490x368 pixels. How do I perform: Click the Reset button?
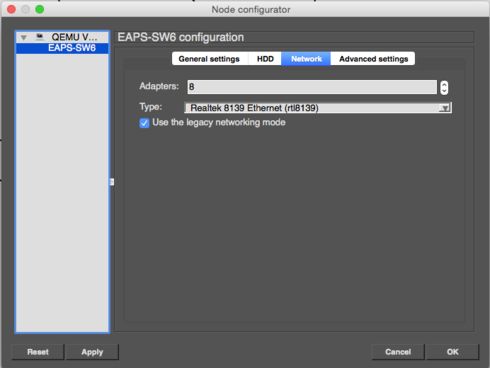pyautogui.click(x=38, y=352)
